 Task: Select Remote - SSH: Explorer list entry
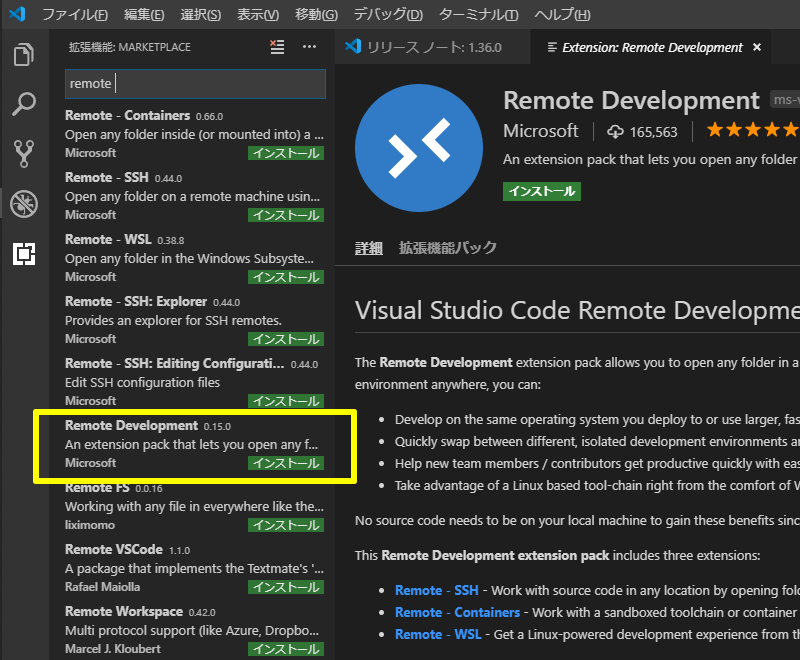[192, 320]
